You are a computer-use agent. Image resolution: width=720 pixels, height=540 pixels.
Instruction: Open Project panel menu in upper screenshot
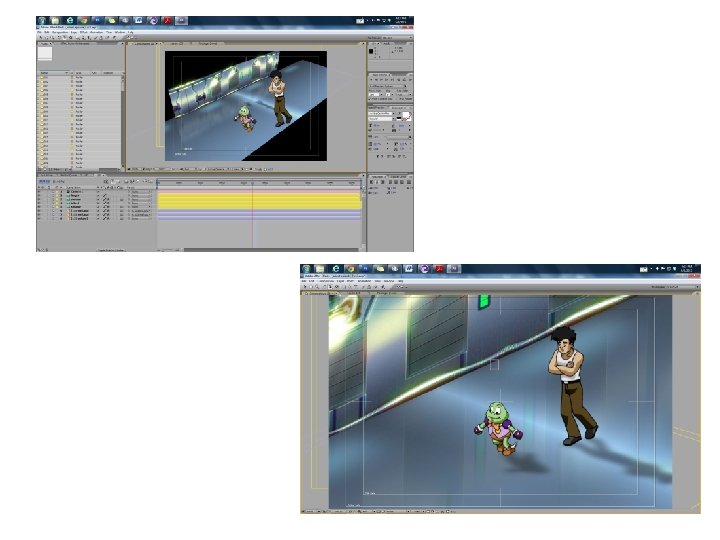(x=123, y=44)
